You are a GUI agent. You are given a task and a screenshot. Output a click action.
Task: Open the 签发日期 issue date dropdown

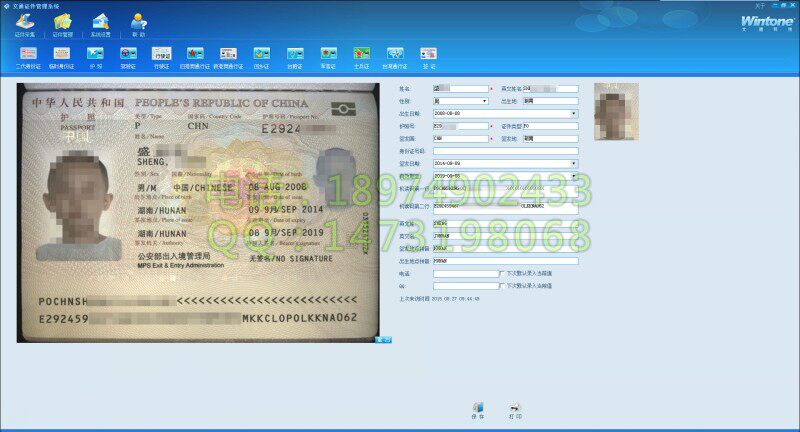click(574, 164)
